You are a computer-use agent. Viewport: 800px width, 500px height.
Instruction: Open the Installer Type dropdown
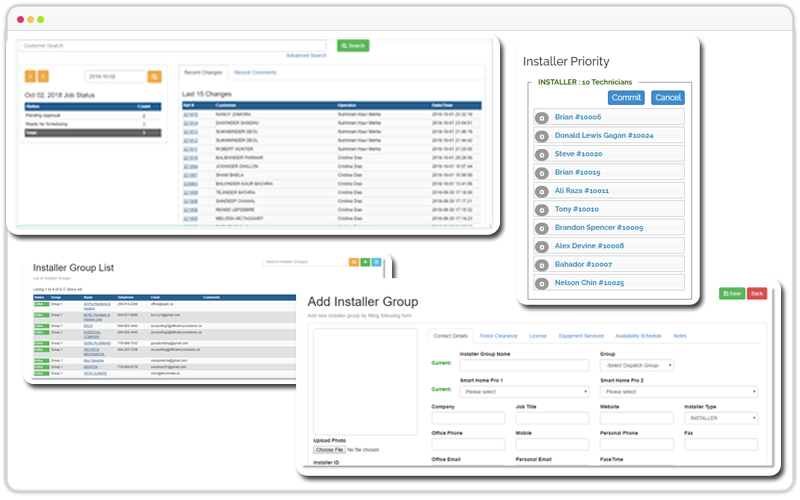pos(721,418)
